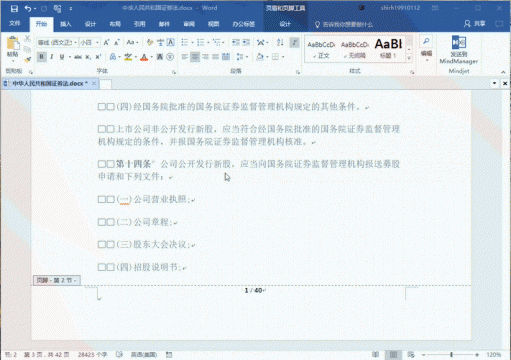
Task: Open the File tab
Action: [14, 24]
